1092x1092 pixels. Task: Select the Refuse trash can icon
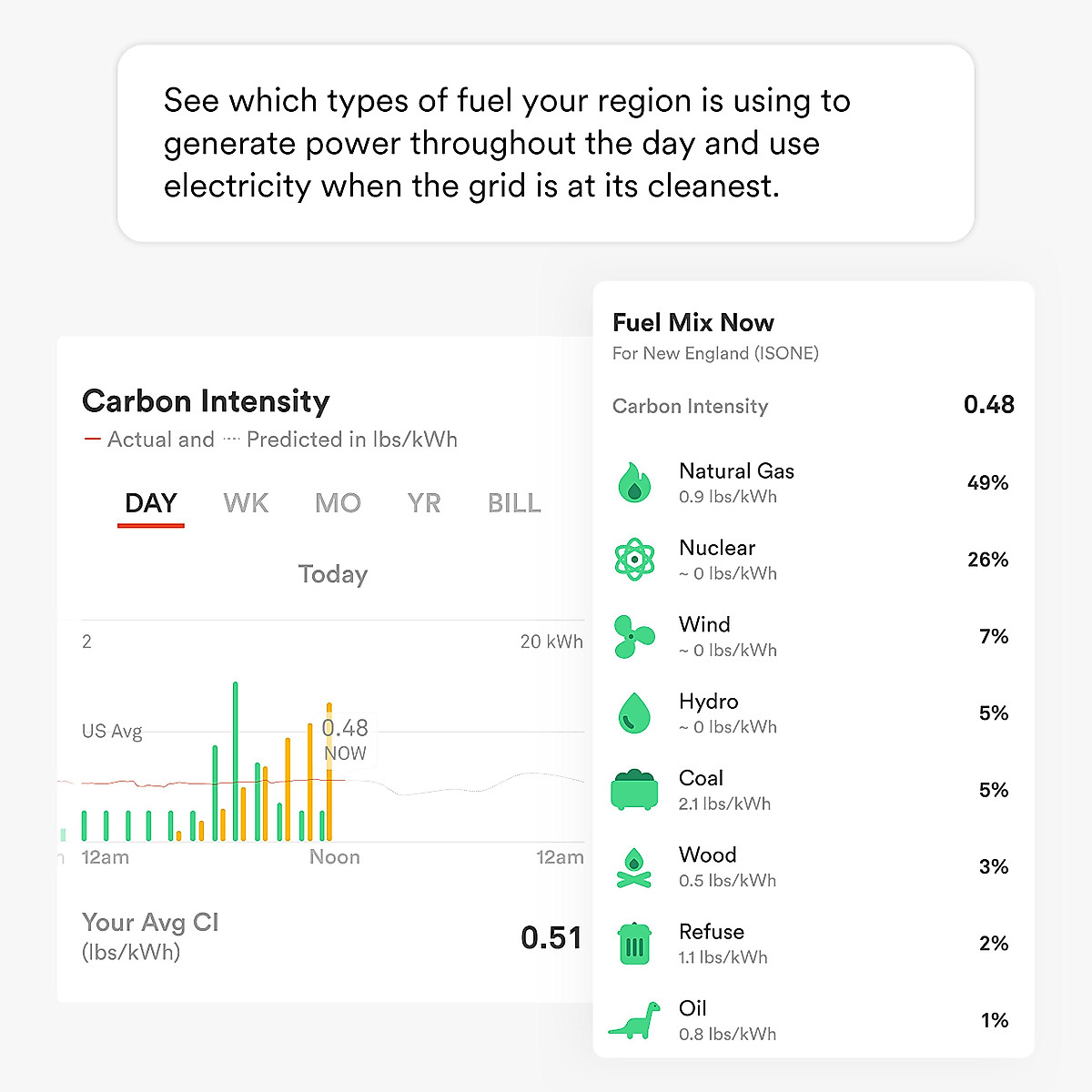click(x=634, y=944)
